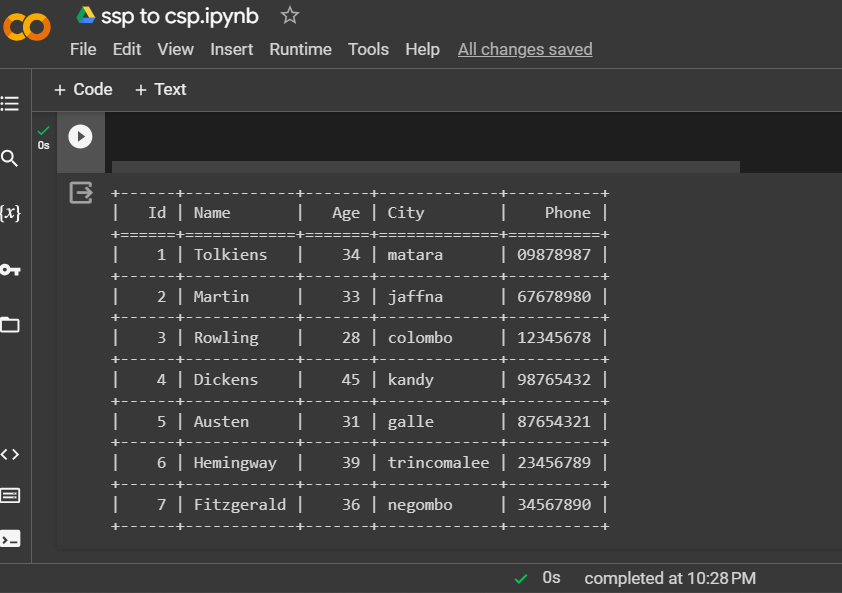Open the Runtime menu

(x=300, y=49)
